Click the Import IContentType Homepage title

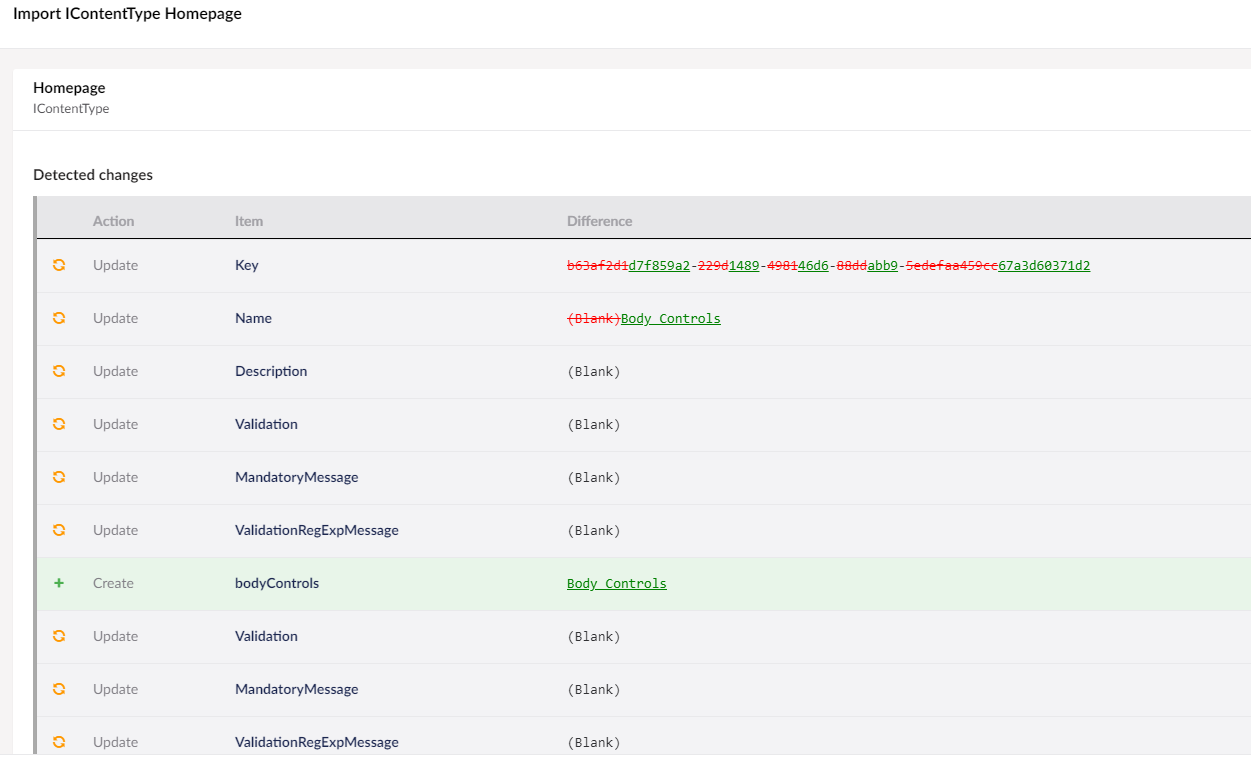tap(126, 13)
